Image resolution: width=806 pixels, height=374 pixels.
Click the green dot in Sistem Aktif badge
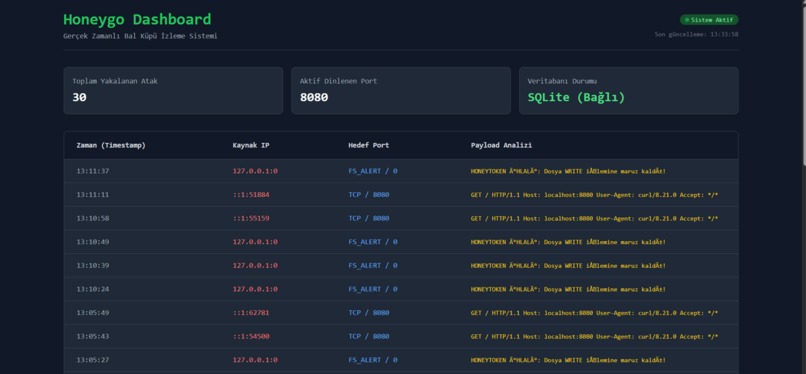pos(687,20)
